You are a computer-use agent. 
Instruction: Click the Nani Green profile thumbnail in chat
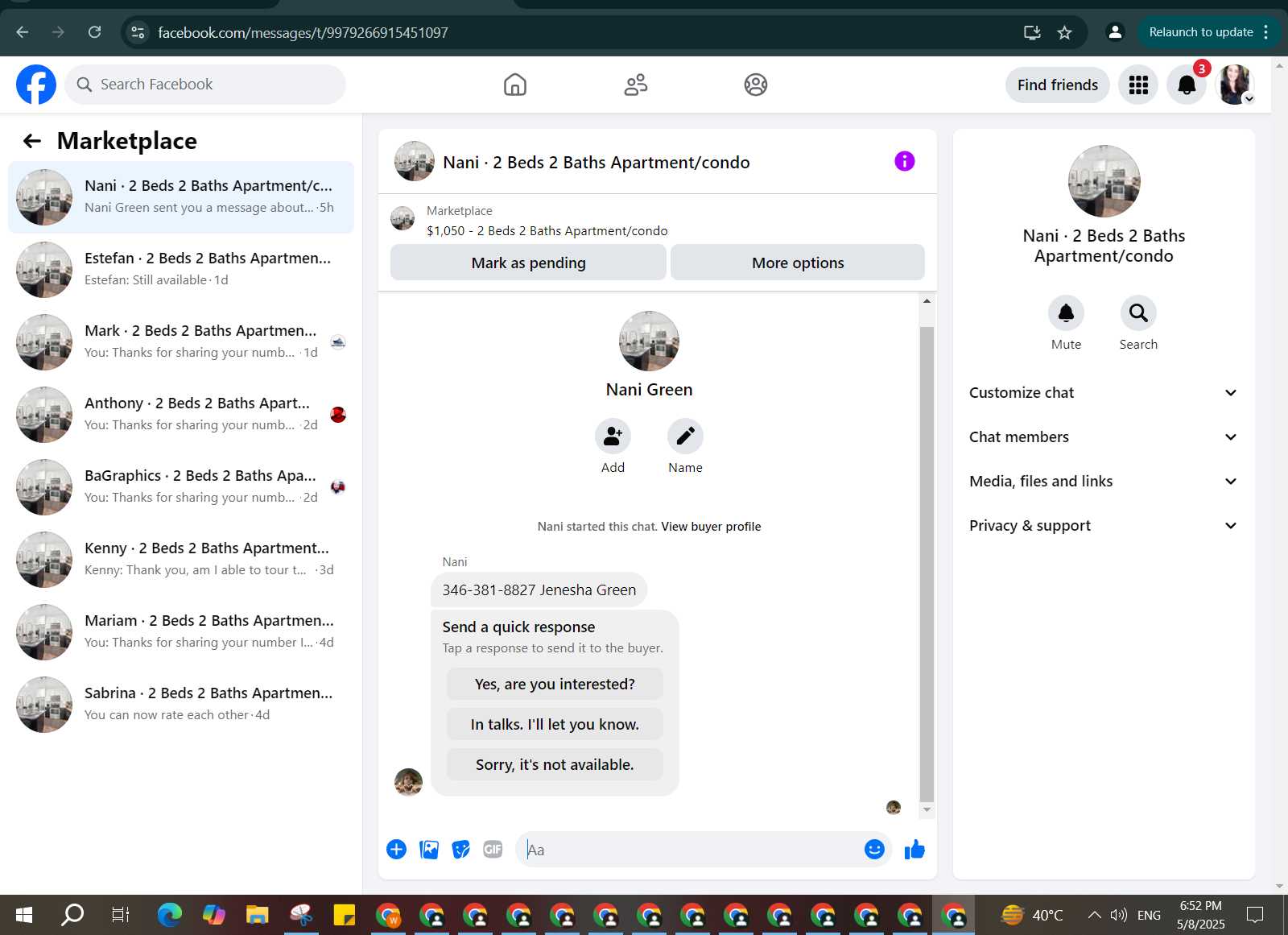pyautogui.click(x=649, y=341)
